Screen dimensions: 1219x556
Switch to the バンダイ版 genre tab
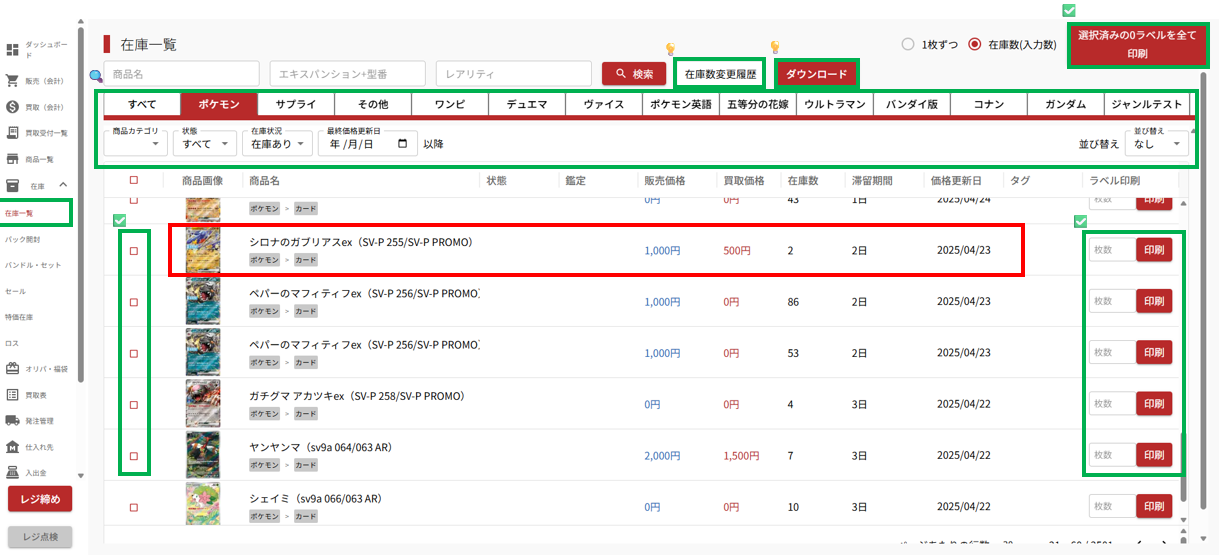click(912, 104)
